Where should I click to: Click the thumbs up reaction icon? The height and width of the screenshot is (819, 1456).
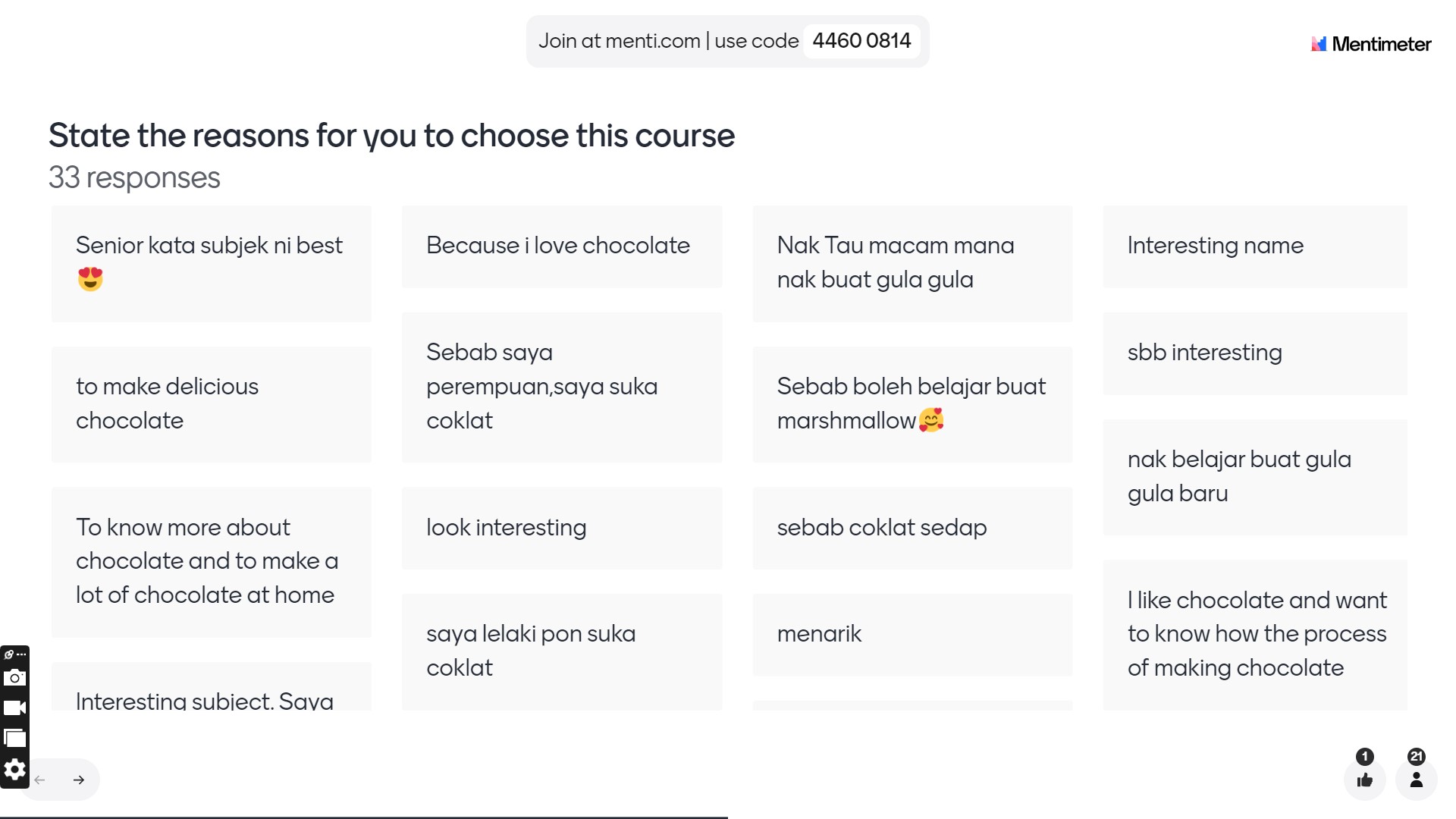tap(1365, 780)
